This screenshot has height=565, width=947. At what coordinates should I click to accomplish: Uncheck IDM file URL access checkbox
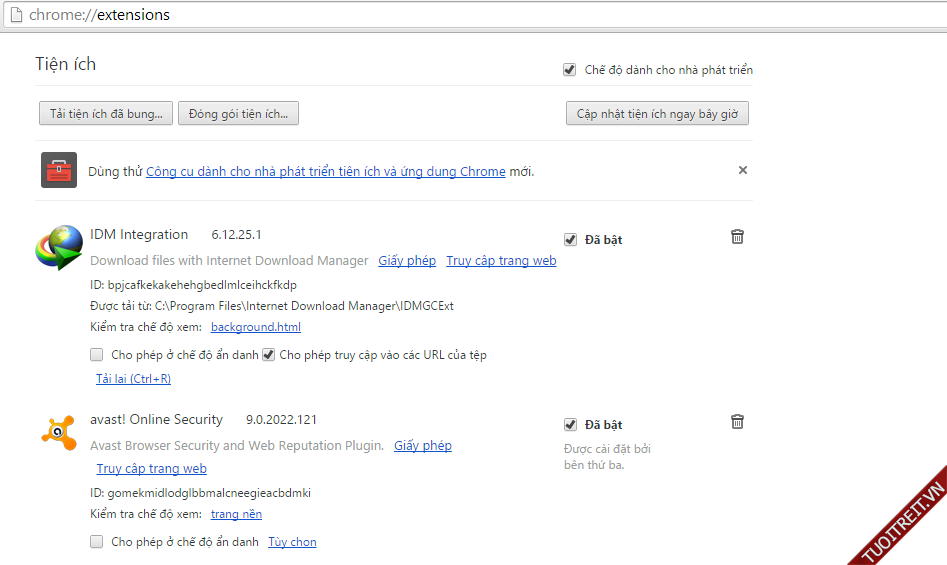pos(268,355)
